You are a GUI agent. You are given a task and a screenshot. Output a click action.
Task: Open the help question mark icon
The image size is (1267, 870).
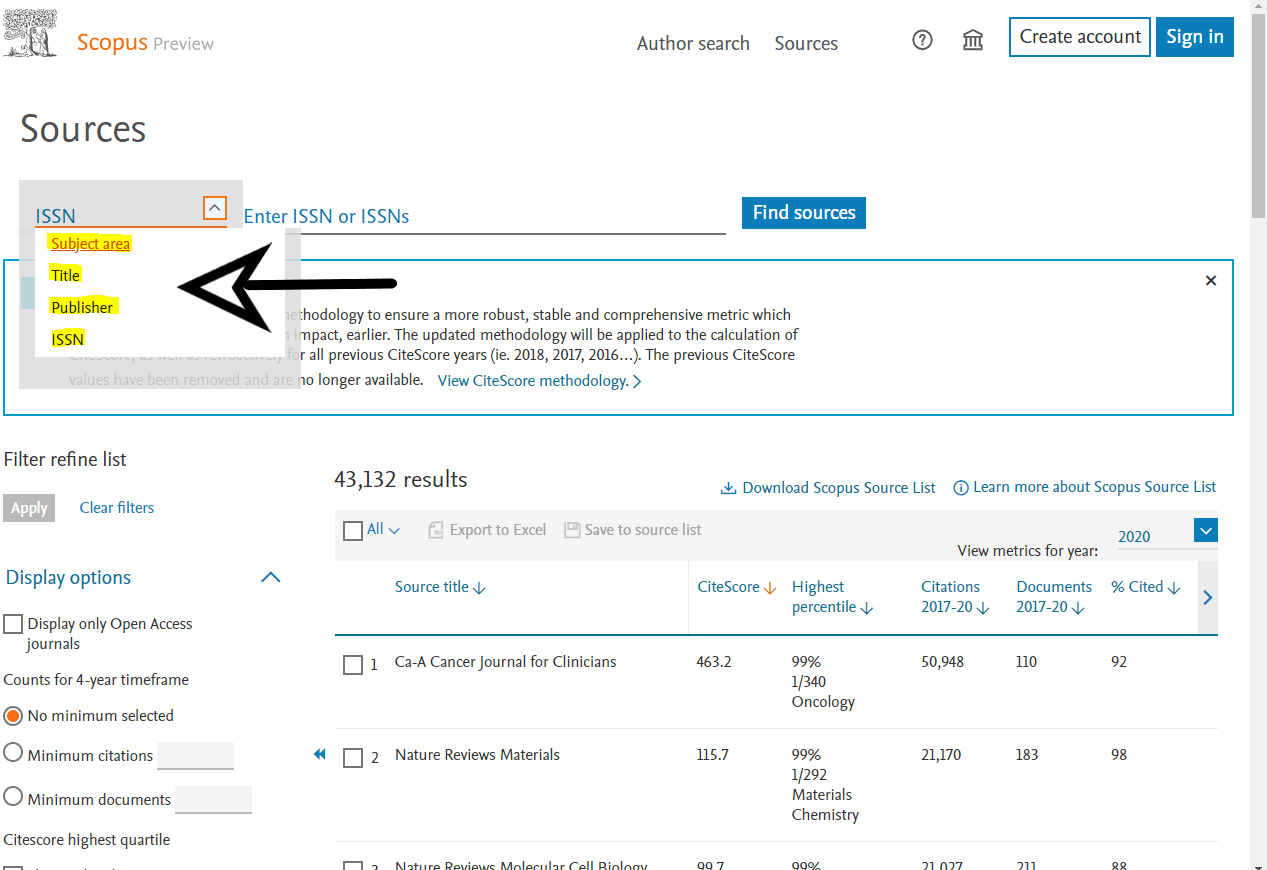(x=922, y=40)
